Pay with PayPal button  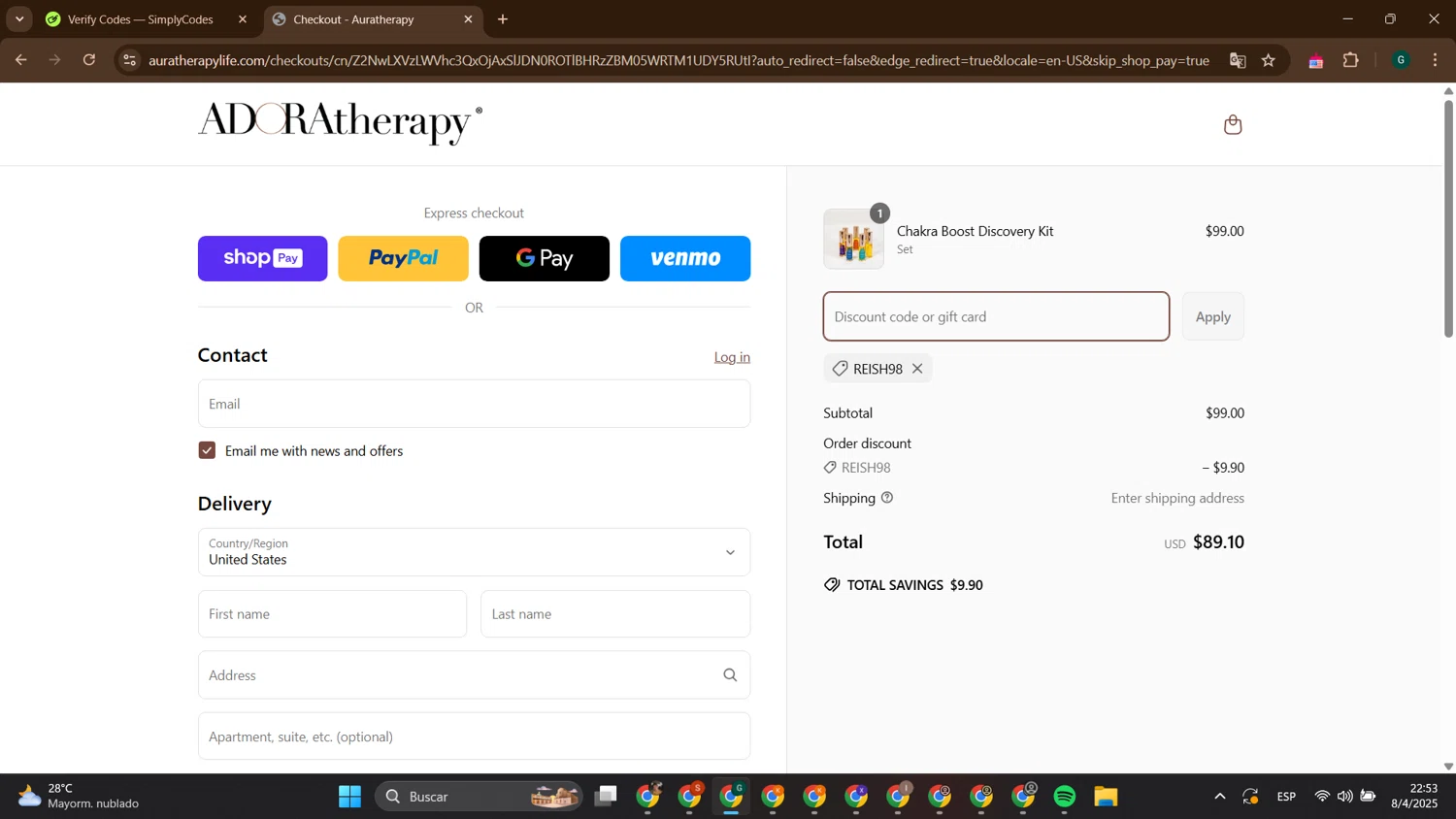403,258
